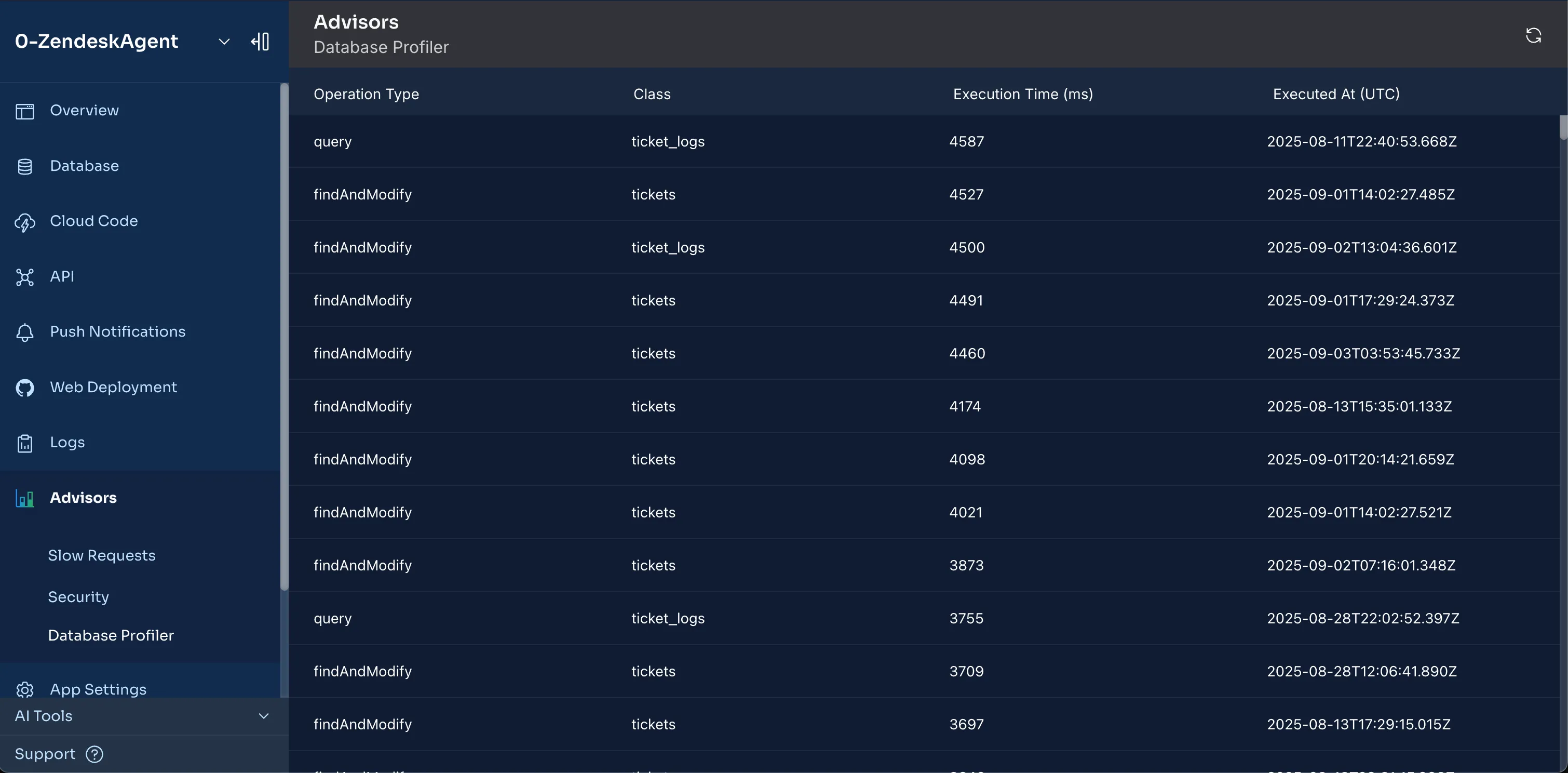This screenshot has height=773, width=1568.
Task: Select the execution time value 4587
Action: click(966, 142)
